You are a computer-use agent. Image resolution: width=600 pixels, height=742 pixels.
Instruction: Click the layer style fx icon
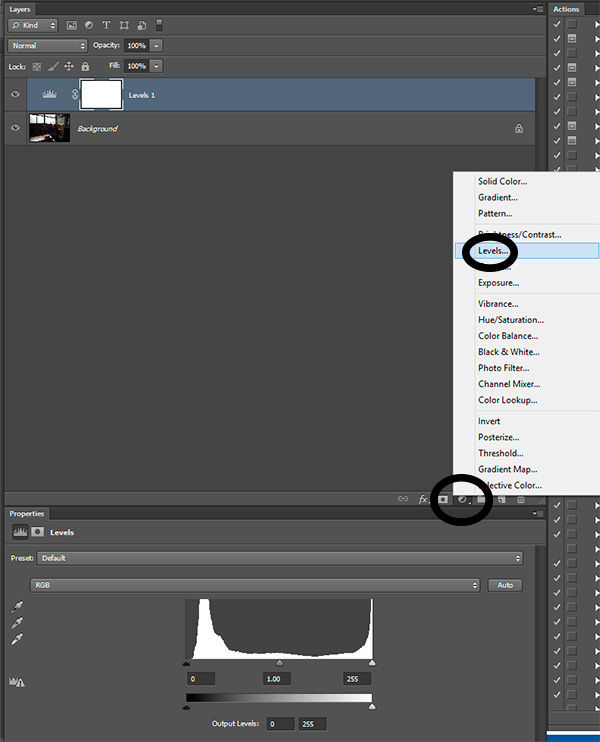(423, 498)
